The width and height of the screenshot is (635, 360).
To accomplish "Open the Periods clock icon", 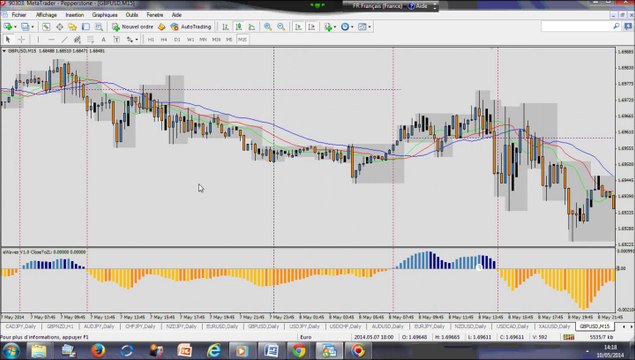I will 345,27.
